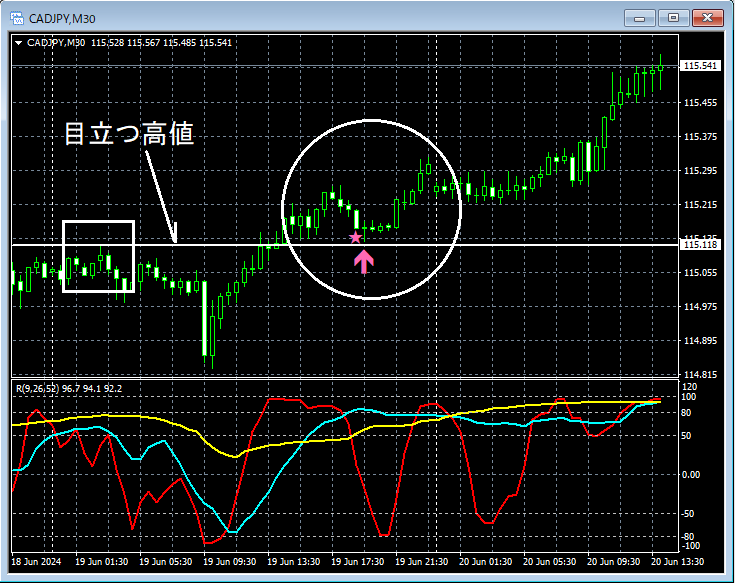Click the 19 Jun 01:30 time label
The image size is (736, 583).
click(101, 562)
